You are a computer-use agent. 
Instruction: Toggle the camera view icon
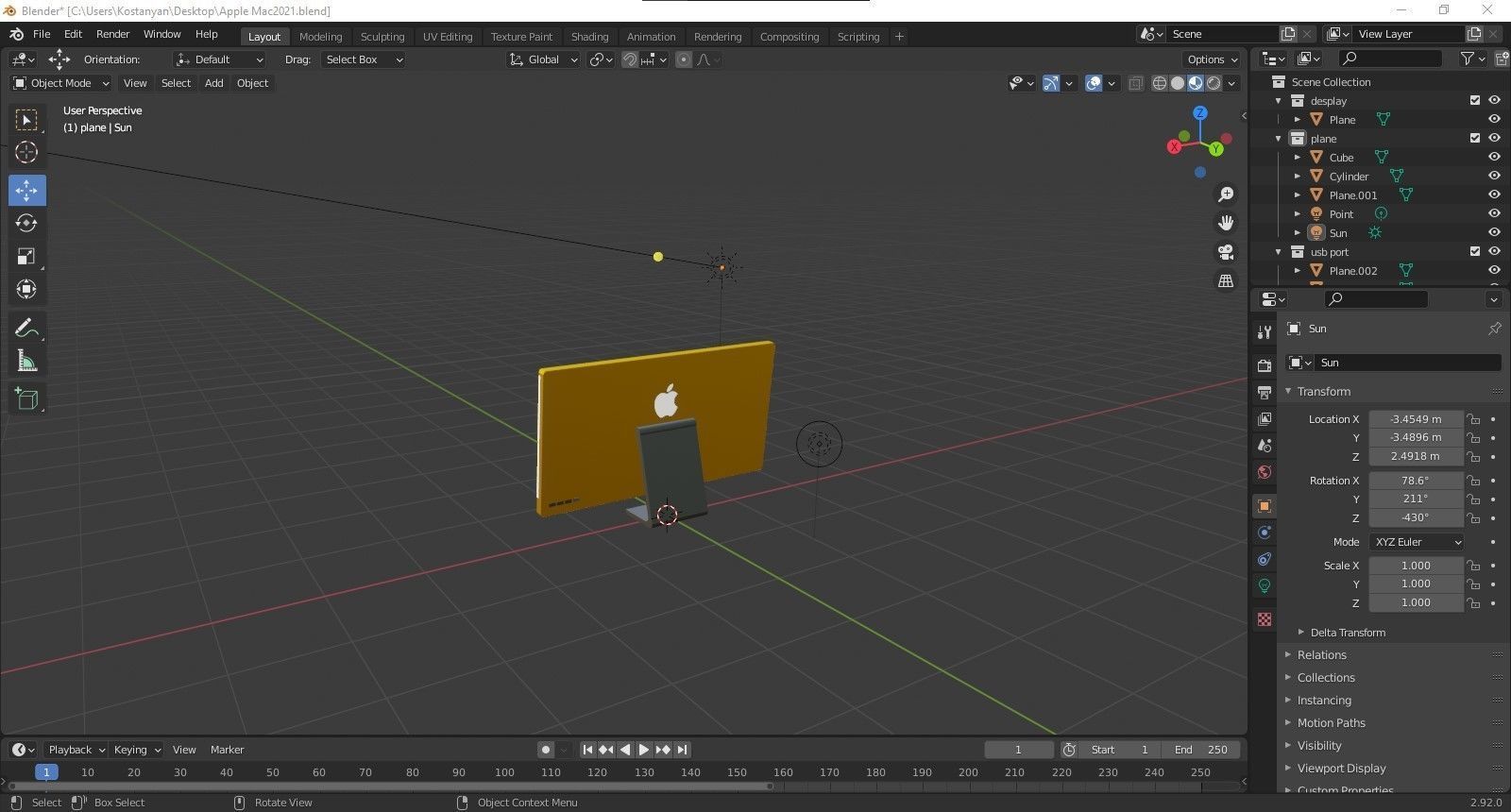(1226, 252)
